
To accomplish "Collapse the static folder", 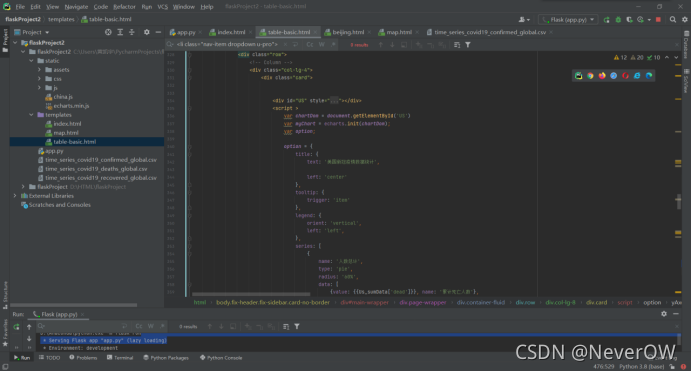I will click(x=31, y=61).
